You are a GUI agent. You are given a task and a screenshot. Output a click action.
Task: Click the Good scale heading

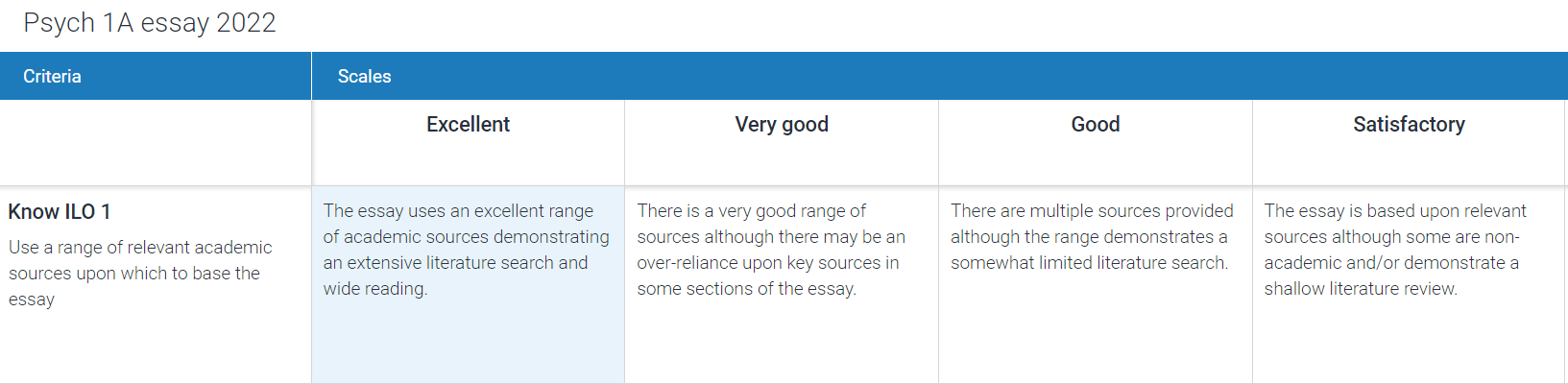pyautogui.click(x=1096, y=125)
